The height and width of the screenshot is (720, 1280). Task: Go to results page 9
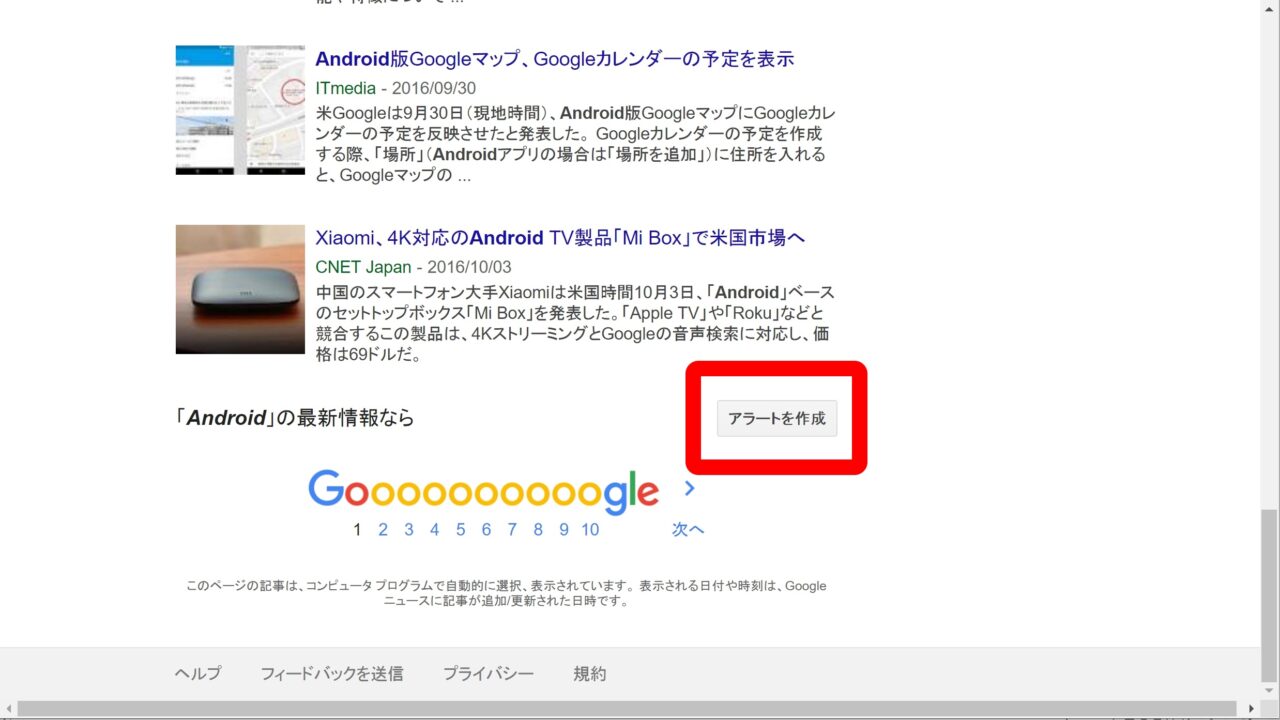click(x=564, y=530)
